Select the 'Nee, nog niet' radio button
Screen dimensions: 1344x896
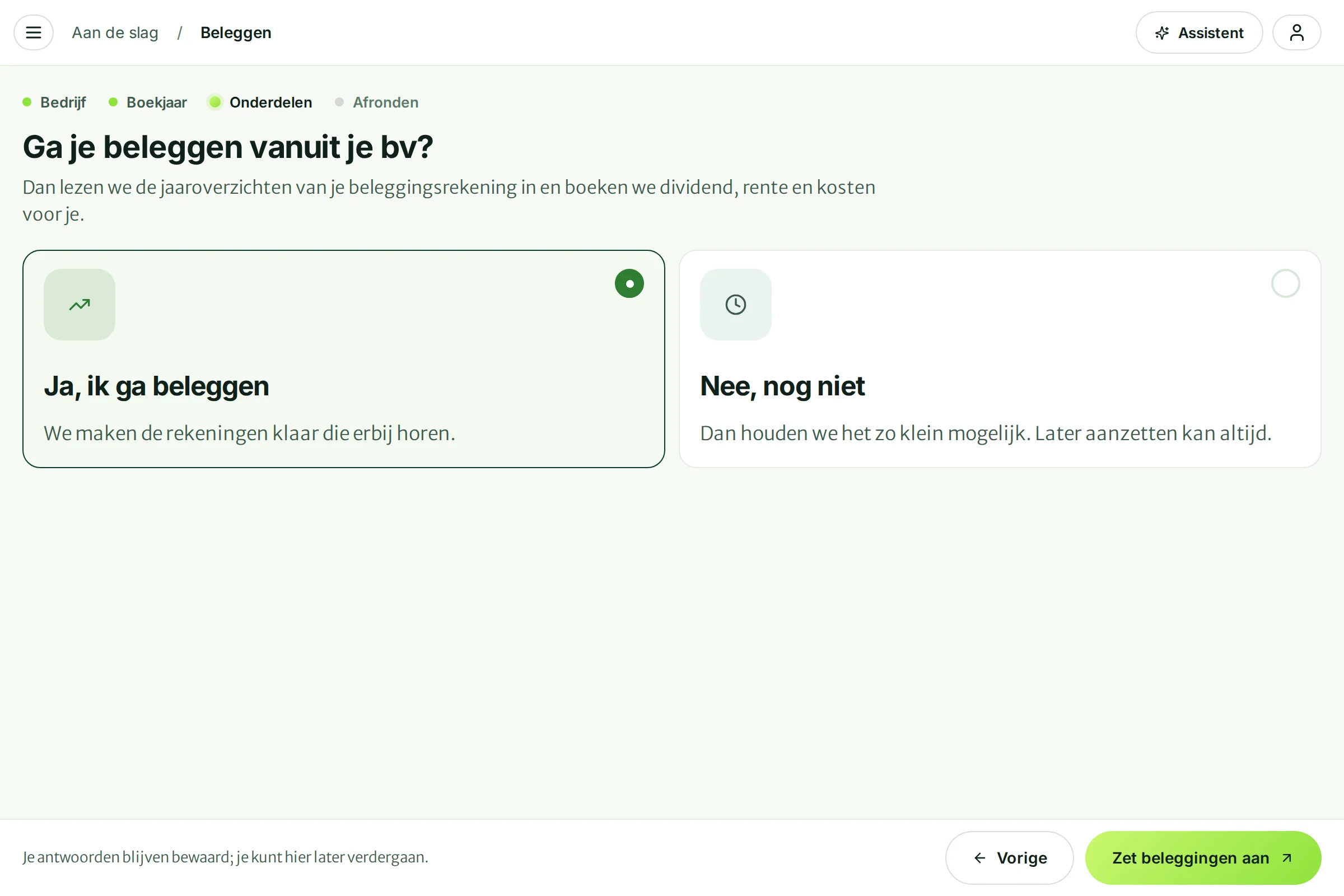tap(1286, 283)
